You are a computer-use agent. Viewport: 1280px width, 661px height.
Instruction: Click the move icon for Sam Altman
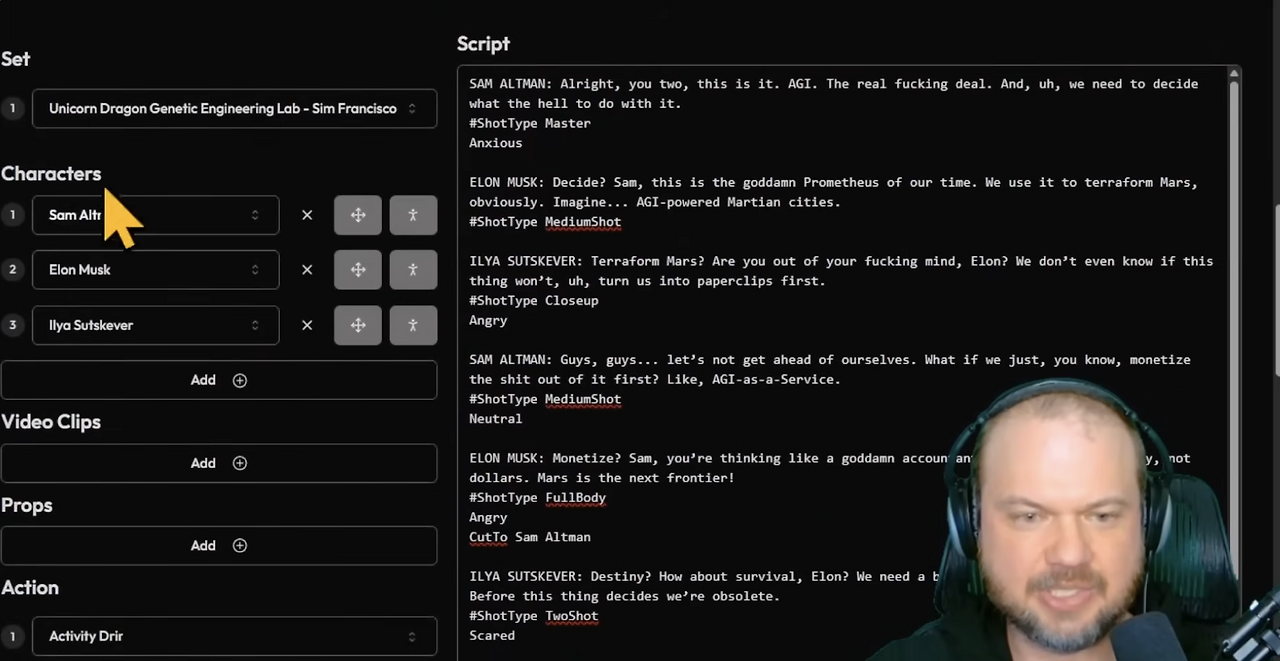click(x=358, y=215)
